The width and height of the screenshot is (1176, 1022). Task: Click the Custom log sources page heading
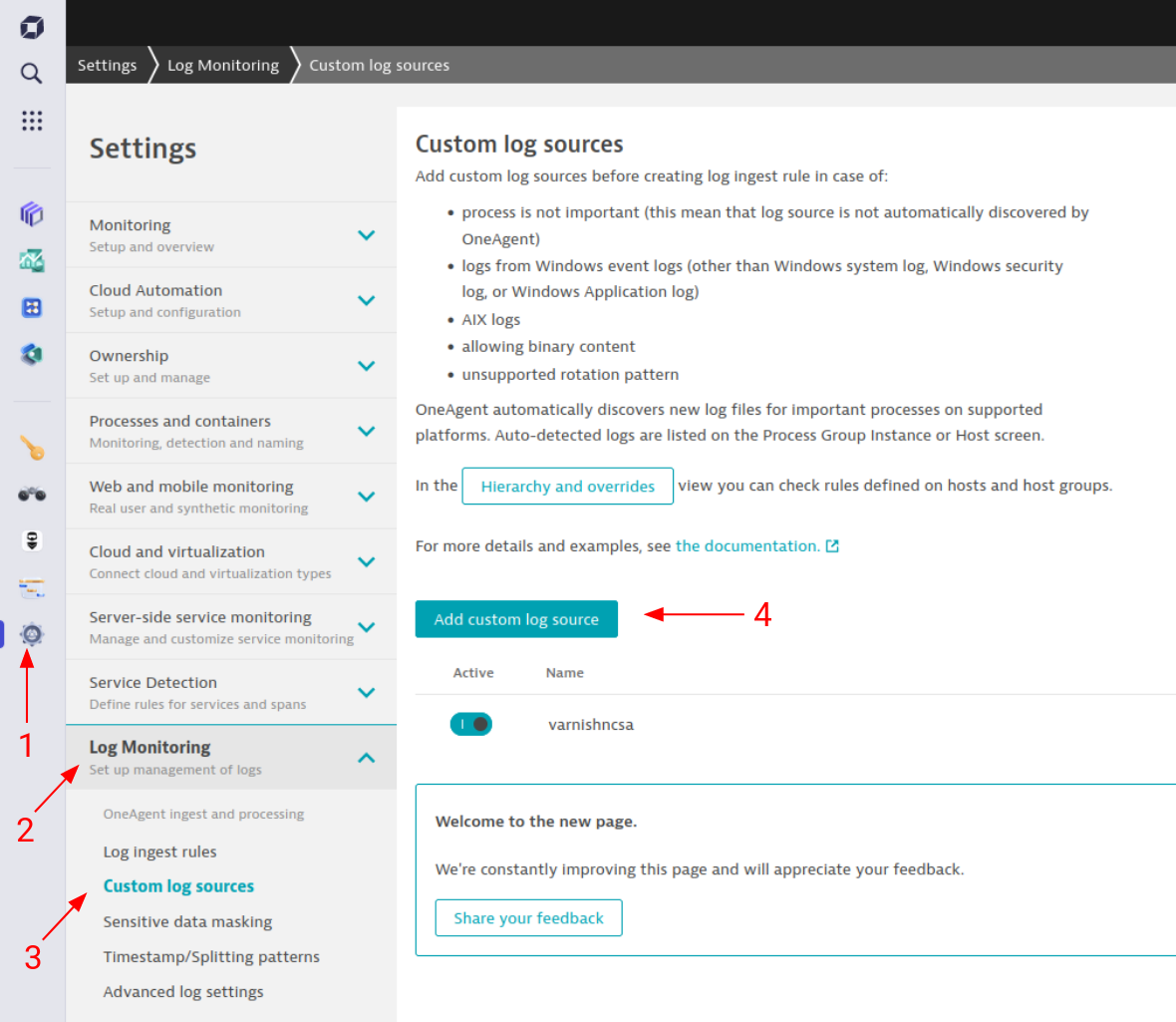(x=520, y=144)
